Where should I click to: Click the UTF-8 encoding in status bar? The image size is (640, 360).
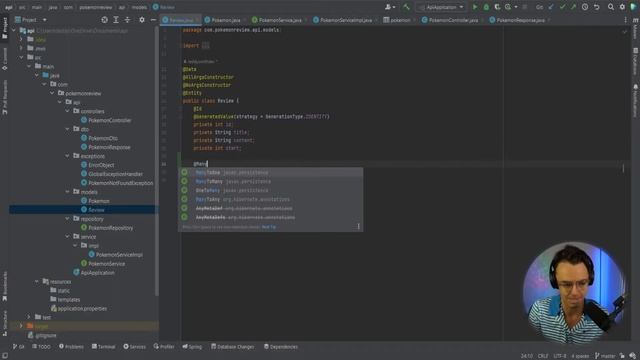pos(560,356)
